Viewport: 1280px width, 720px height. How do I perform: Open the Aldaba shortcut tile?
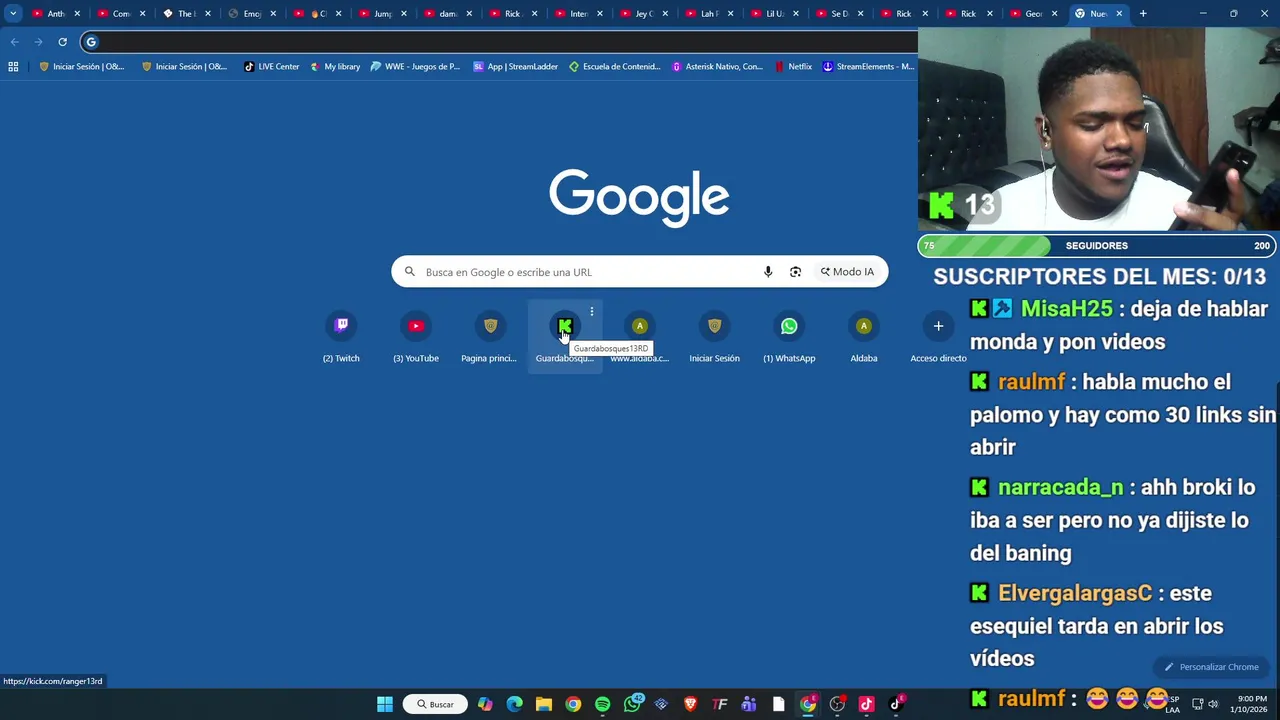tap(864, 337)
